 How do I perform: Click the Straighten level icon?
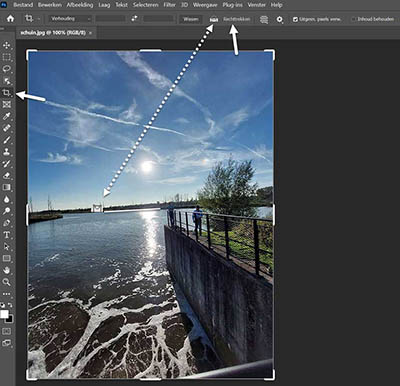214,20
